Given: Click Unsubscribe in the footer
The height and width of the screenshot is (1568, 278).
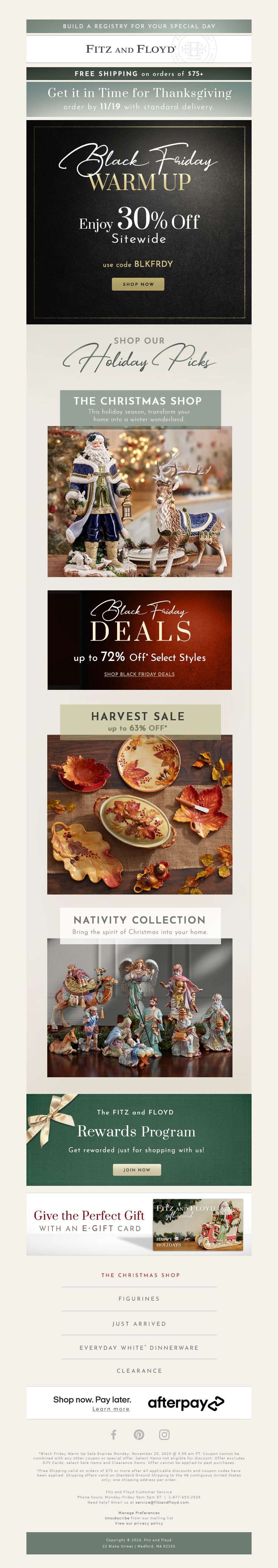Looking at the screenshot, I should [x=117, y=1518].
